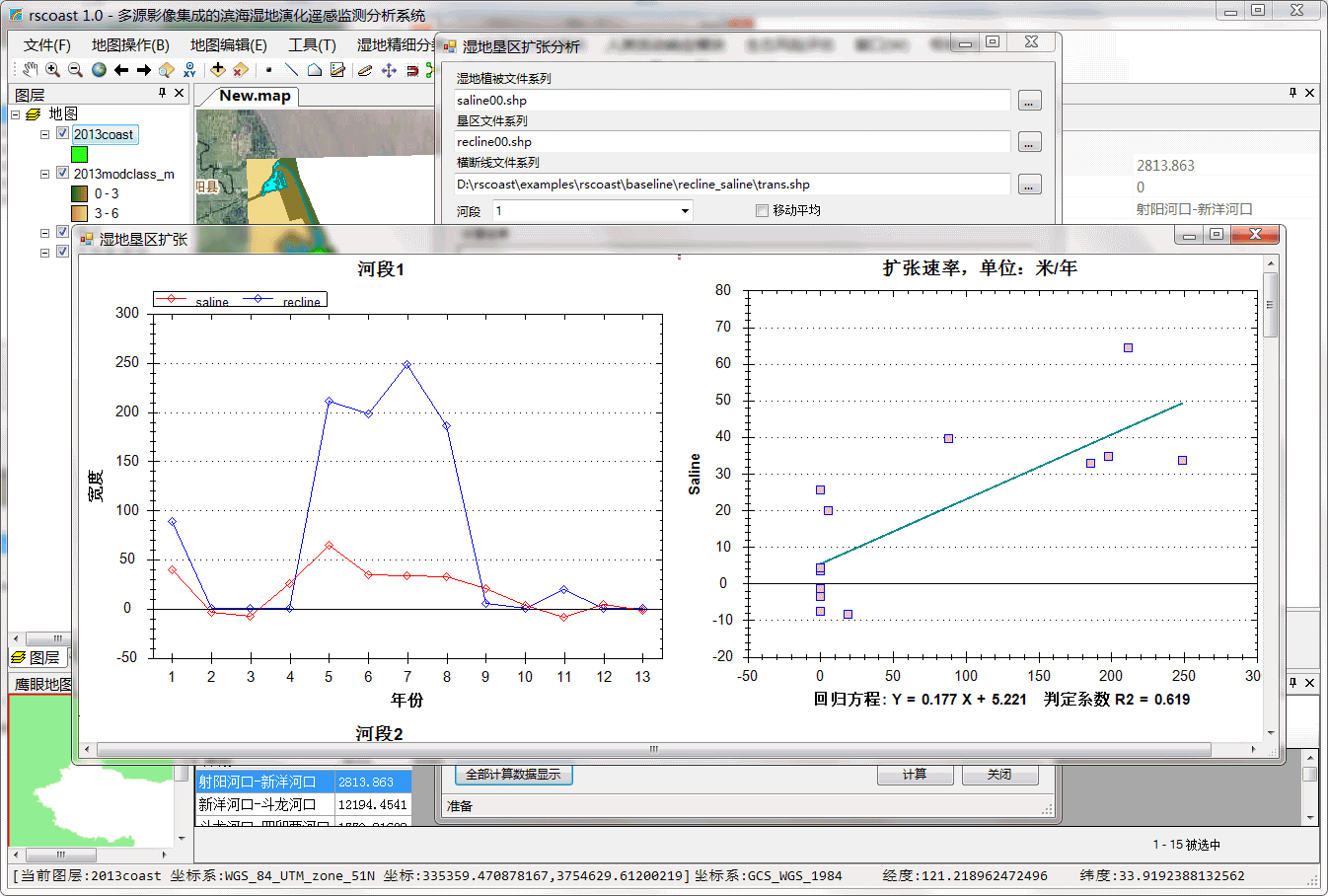This screenshot has width=1328, height=896.
Task: Click the recline00.shp input field
Action: pyautogui.click(x=732, y=142)
